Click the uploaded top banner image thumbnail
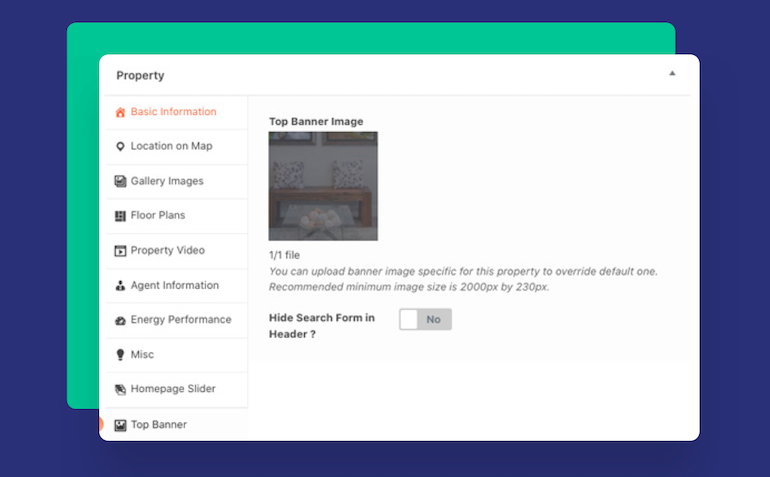Viewport: 770px width, 477px height. (323, 186)
